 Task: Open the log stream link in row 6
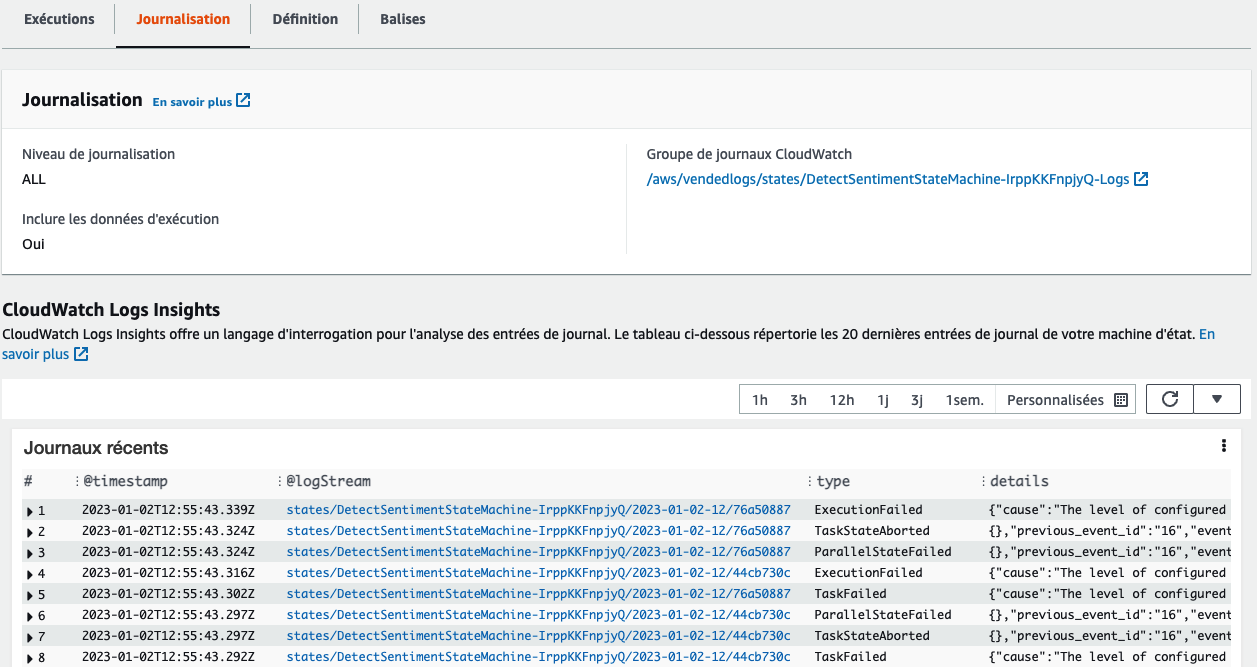click(539, 615)
